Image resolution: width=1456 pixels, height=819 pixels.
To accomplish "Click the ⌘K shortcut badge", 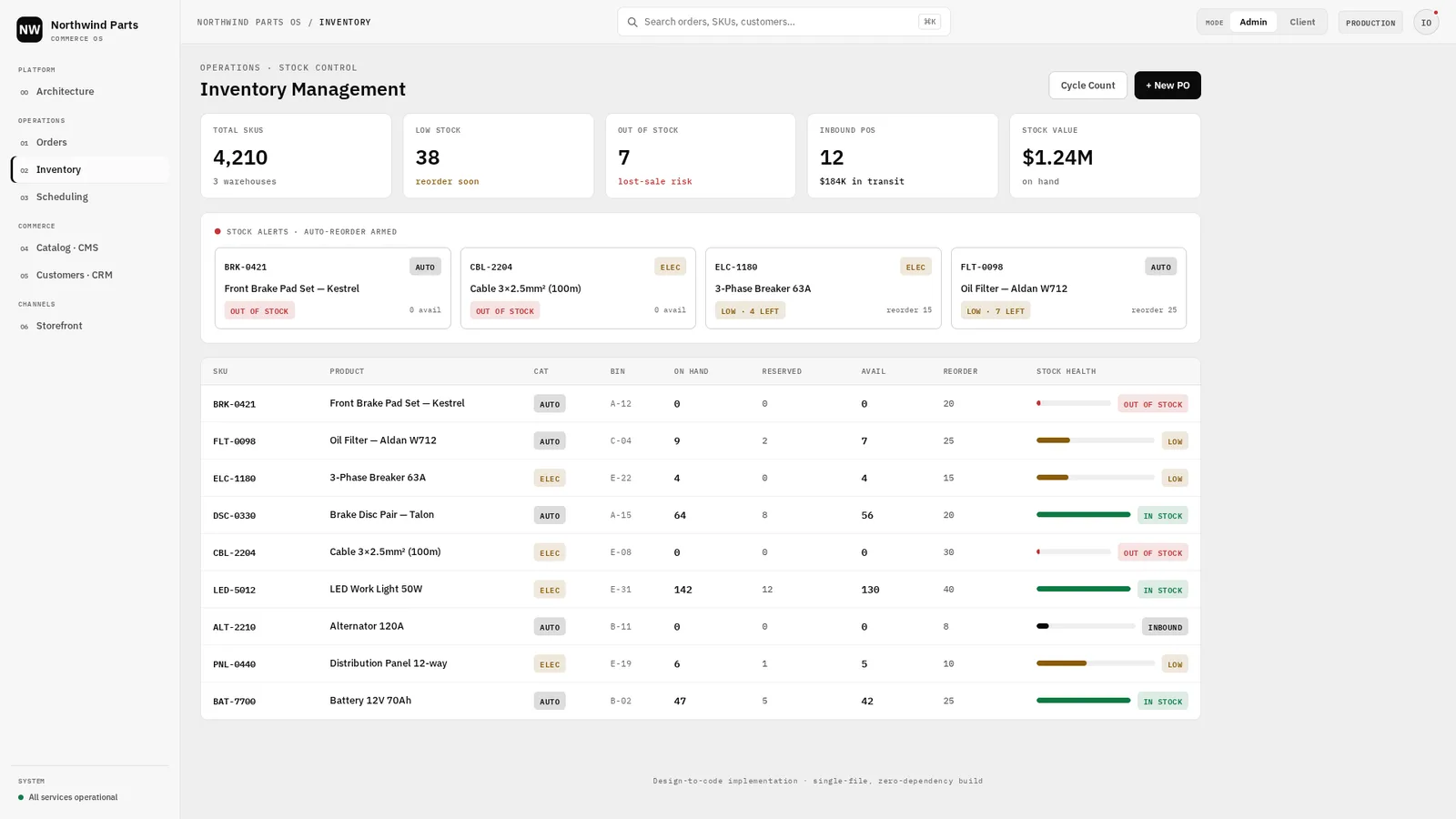I will pyautogui.click(x=929, y=22).
